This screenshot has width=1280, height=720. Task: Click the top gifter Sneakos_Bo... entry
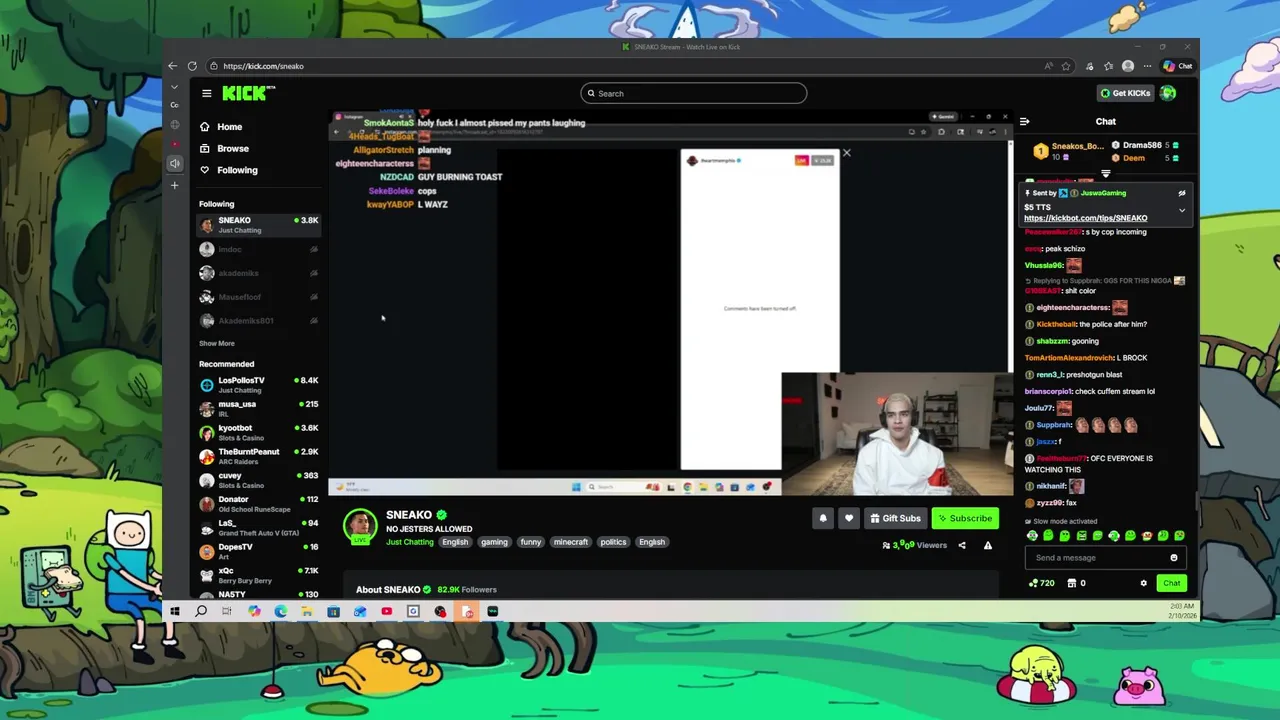pos(1069,151)
